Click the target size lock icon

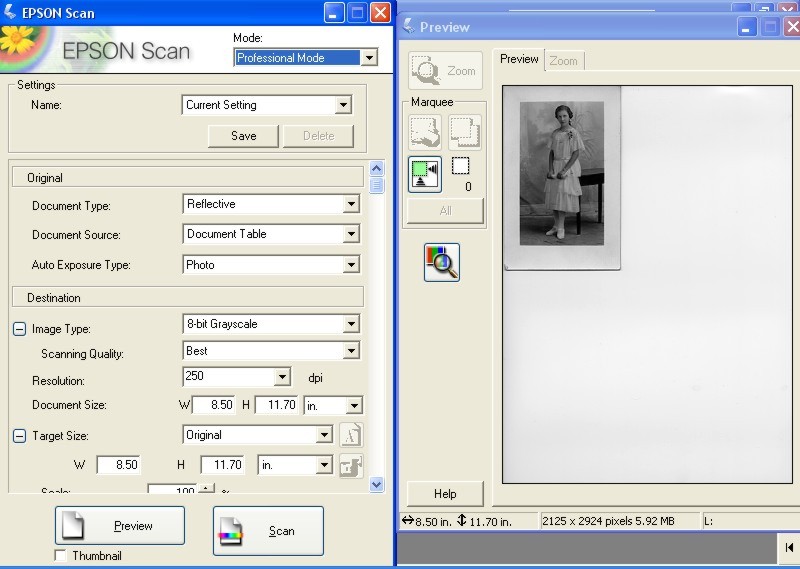(350, 466)
